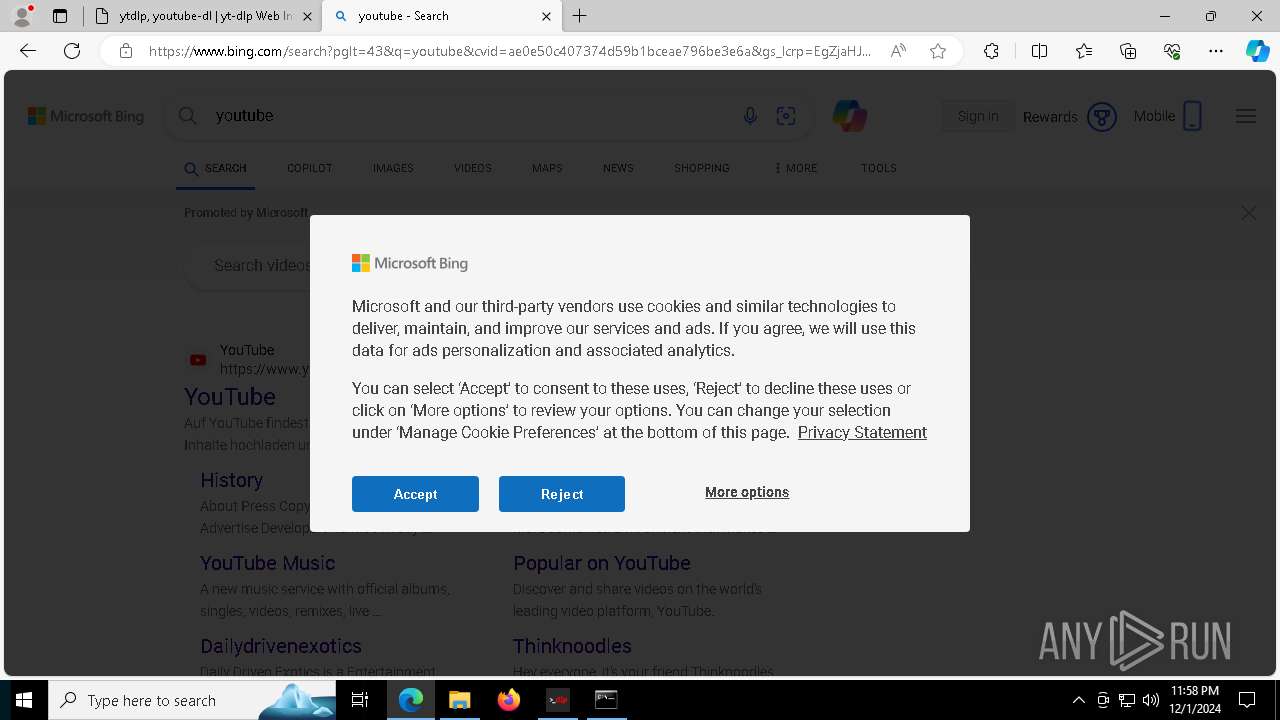Open the browser profile icon
1280x720 pixels.
click(x=22, y=16)
